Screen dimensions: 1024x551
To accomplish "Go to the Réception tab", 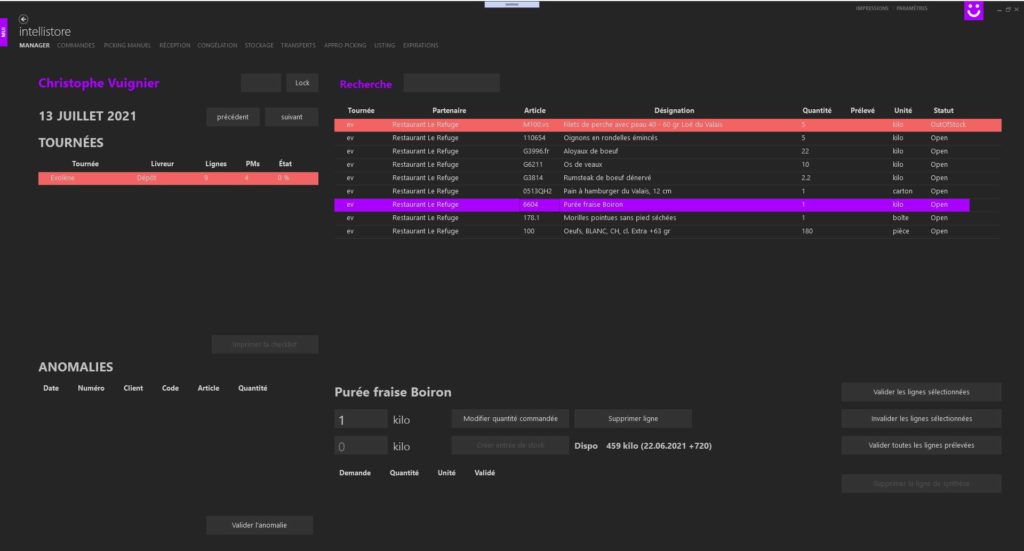I will point(174,45).
